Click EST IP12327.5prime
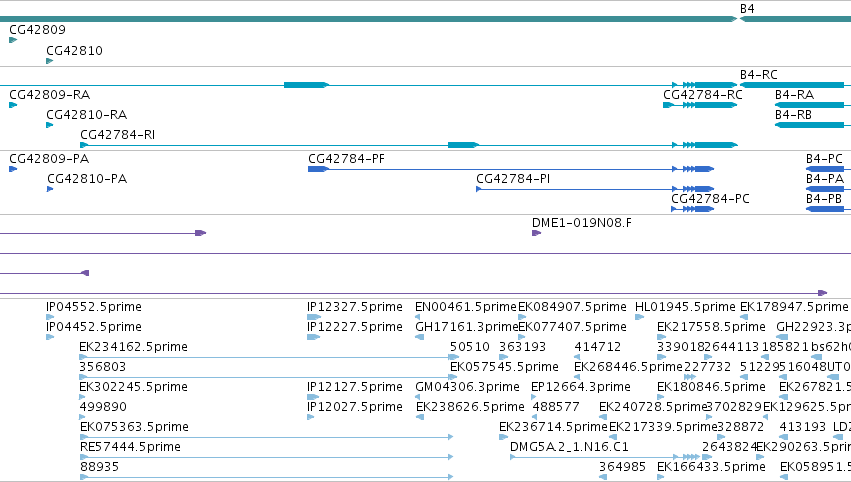The height and width of the screenshot is (482, 851). coord(355,307)
